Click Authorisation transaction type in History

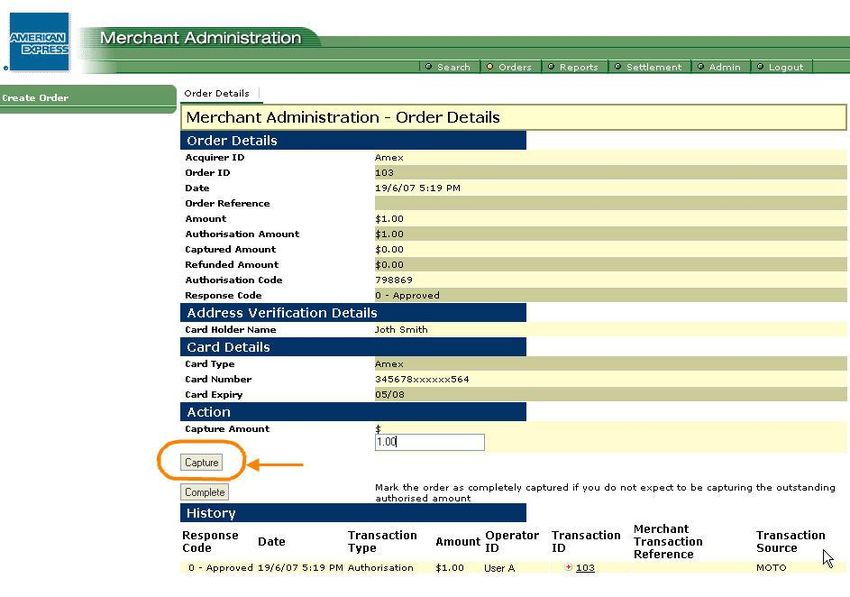[x=381, y=568]
